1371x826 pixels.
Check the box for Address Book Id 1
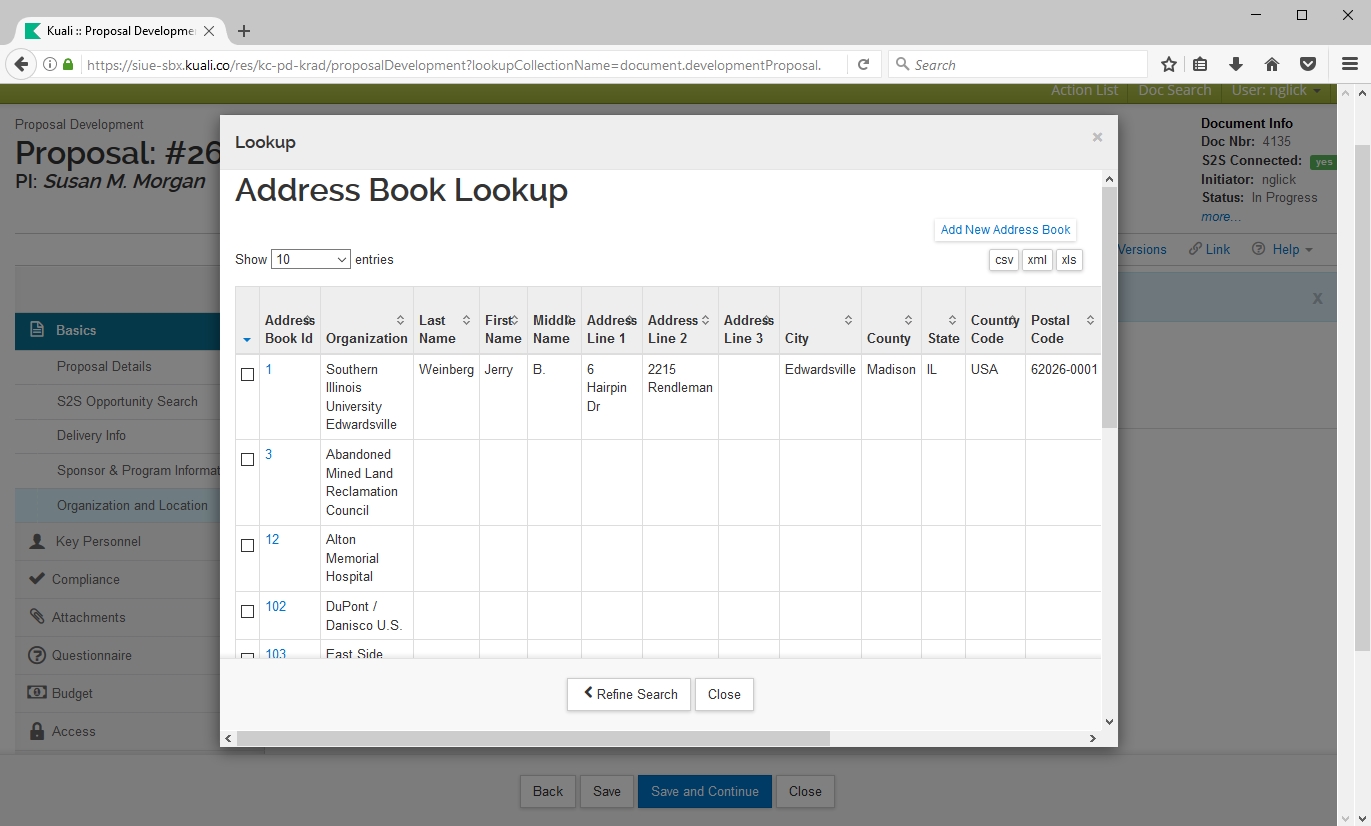[248, 375]
